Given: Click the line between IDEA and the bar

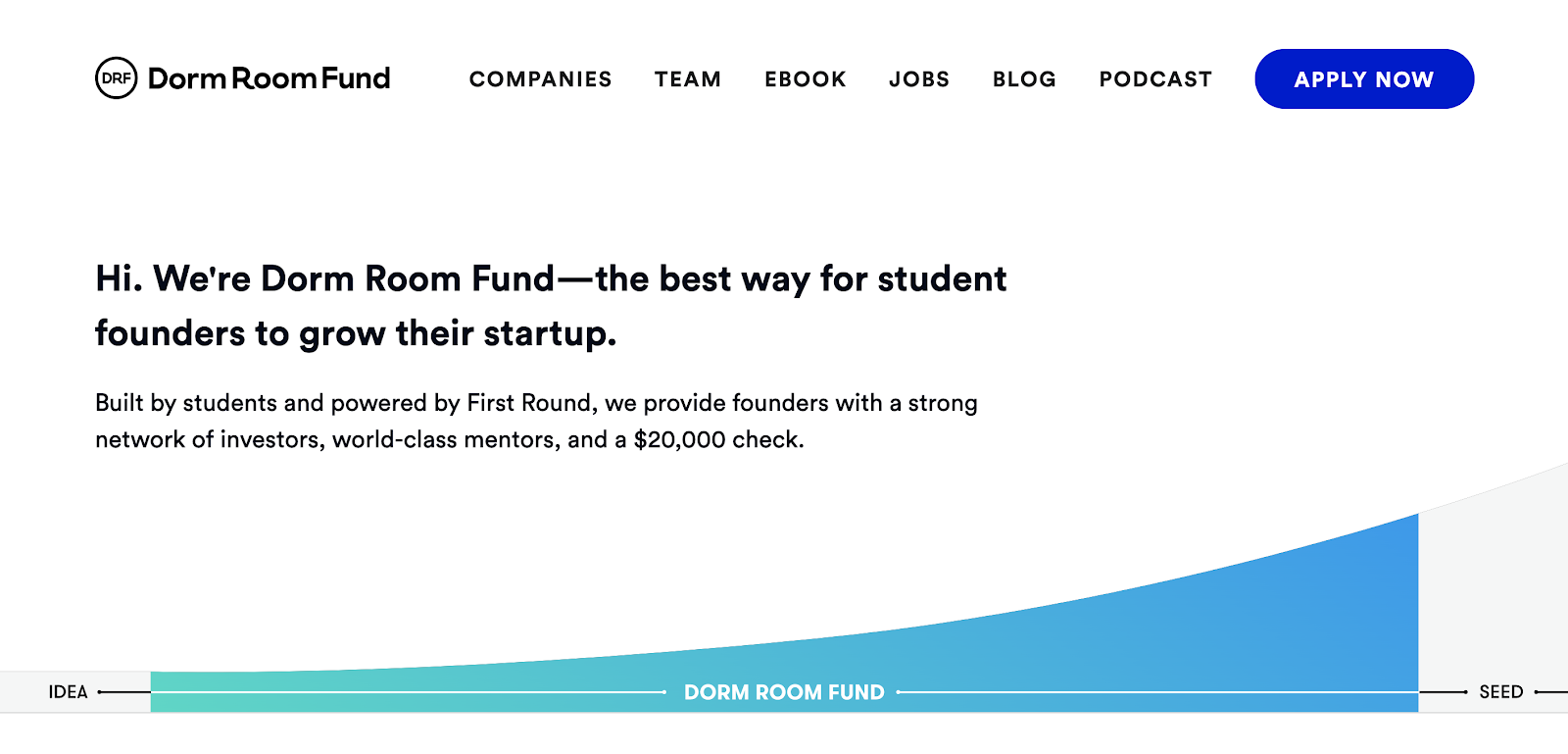Looking at the screenshot, I should [124, 692].
